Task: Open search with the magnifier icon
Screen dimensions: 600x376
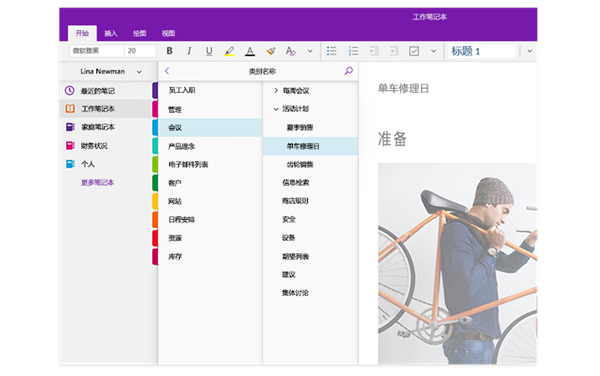Action: (x=348, y=71)
